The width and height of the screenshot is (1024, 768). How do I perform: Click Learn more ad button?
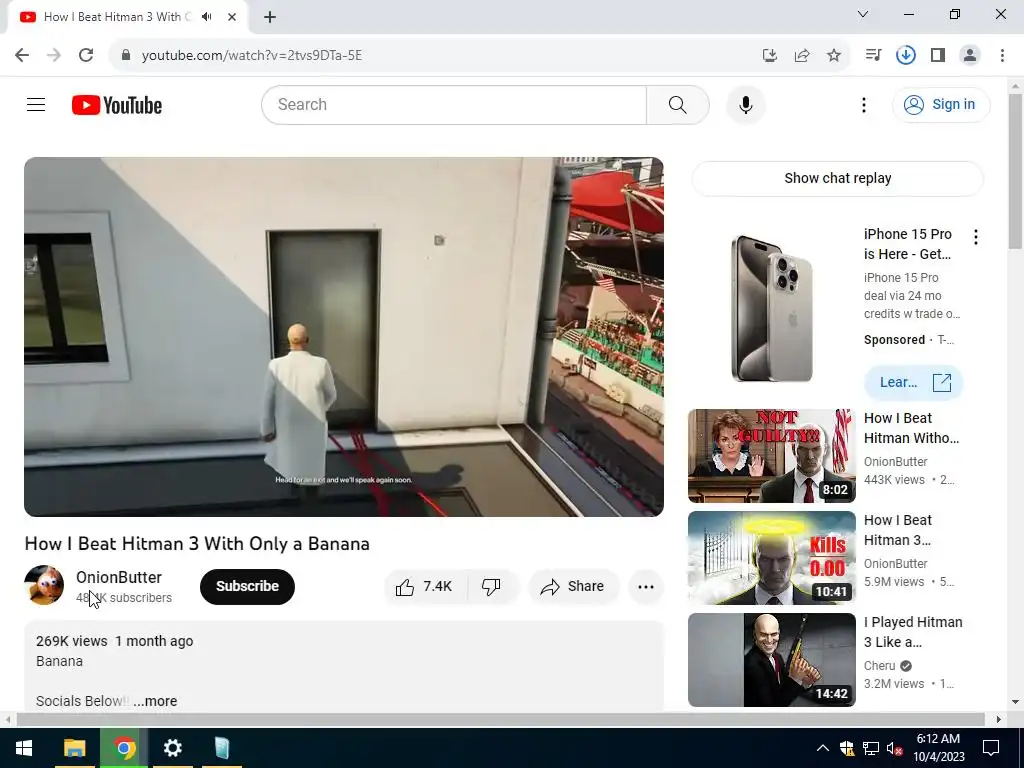914,382
